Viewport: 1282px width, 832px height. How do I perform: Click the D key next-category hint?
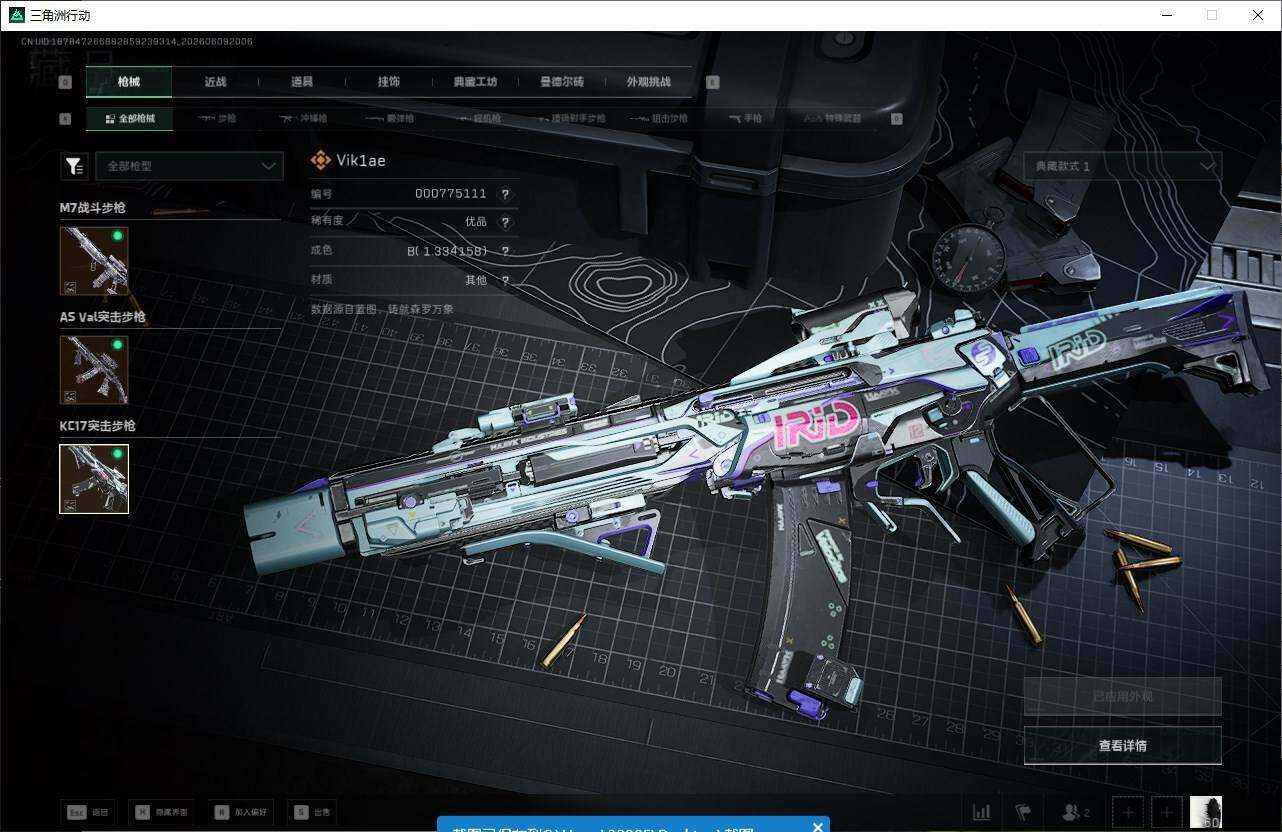[x=896, y=118]
